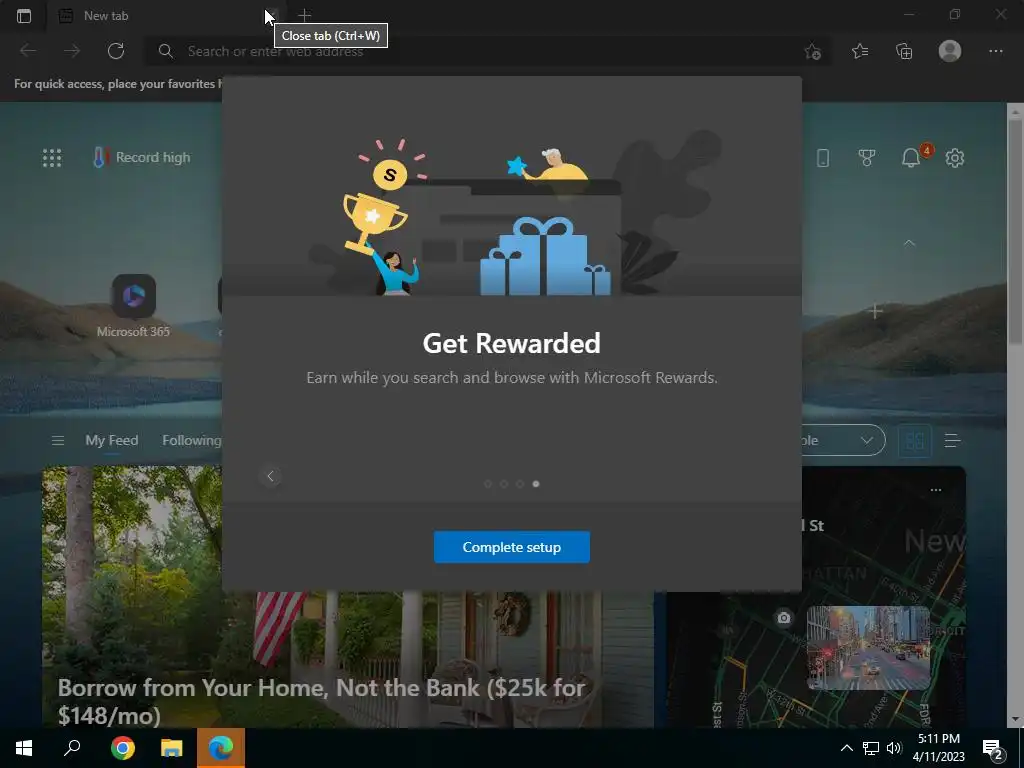The width and height of the screenshot is (1024, 768).
Task: Open the Rewards trophy icon
Action: tap(867, 157)
